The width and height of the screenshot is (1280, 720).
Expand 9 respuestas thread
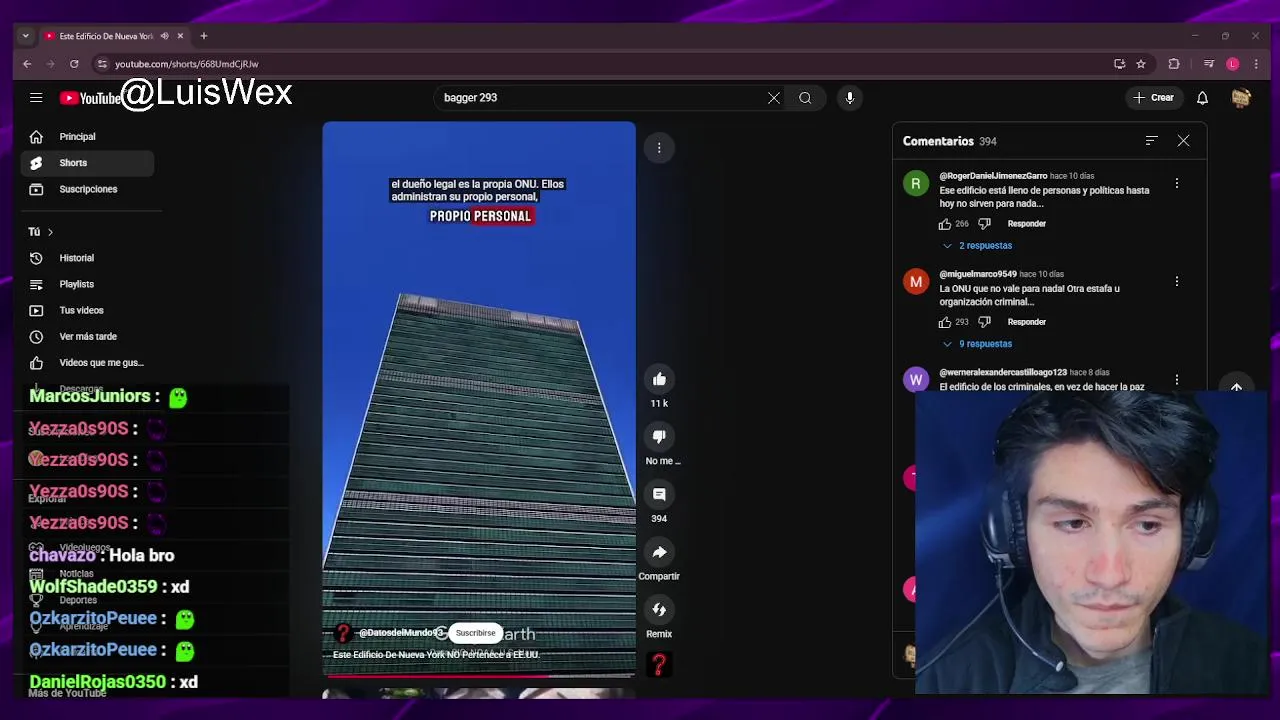pyautogui.click(x=976, y=344)
